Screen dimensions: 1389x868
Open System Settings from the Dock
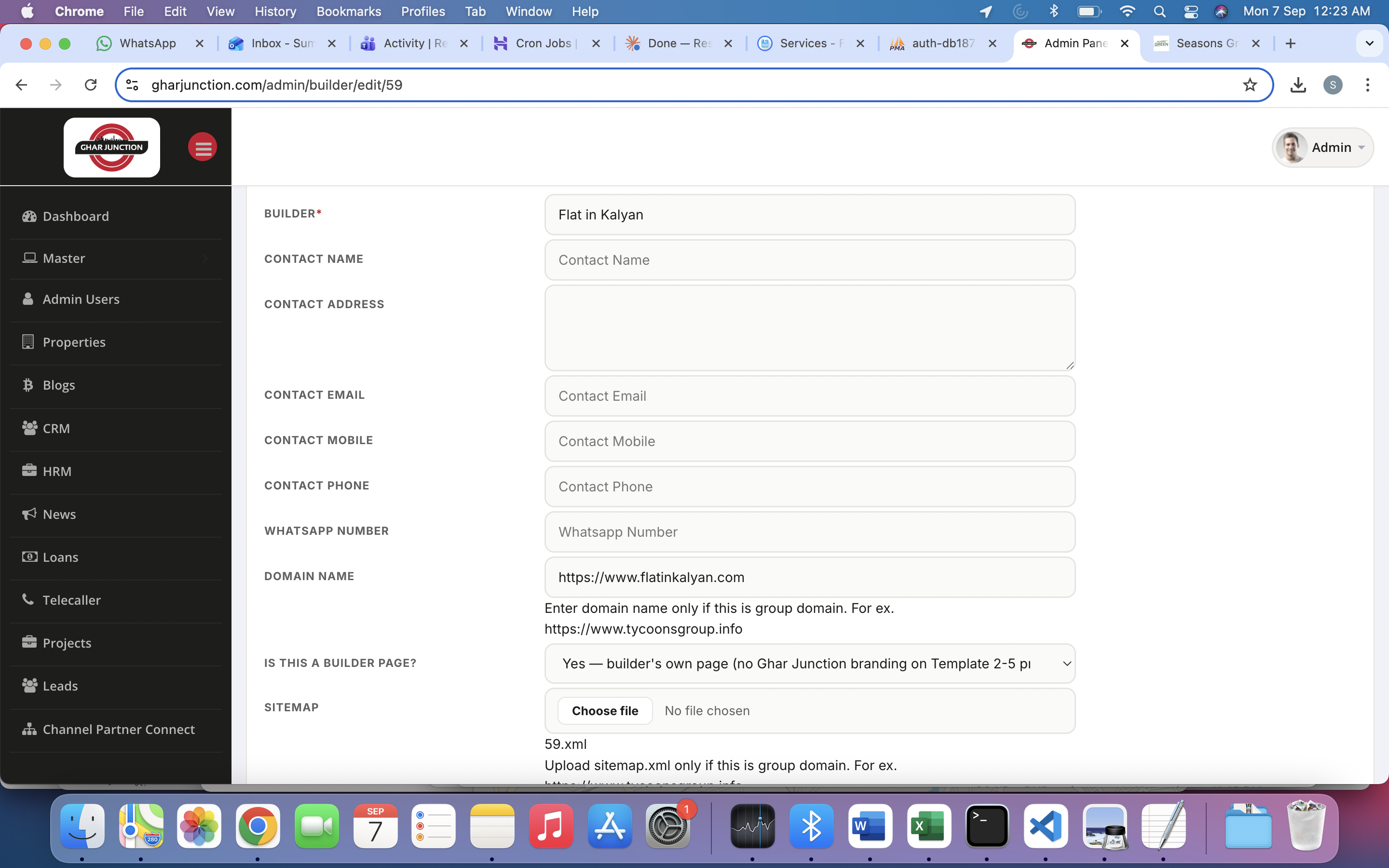[667, 826]
